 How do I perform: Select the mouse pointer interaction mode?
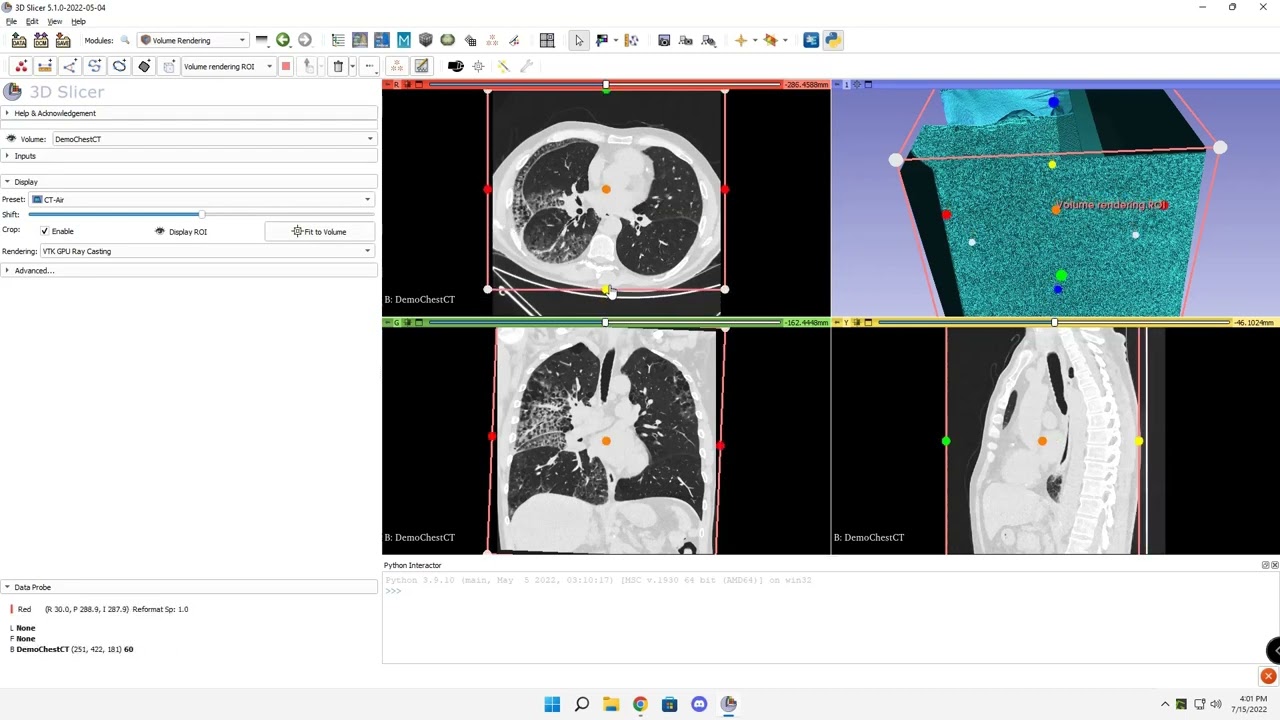[x=579, y=40]
